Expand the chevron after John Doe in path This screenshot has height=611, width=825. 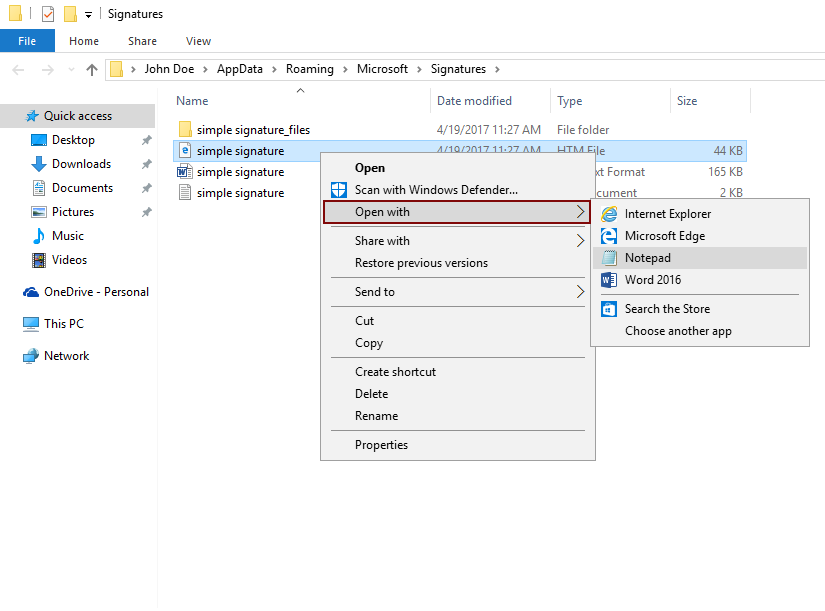click(205, 69)
